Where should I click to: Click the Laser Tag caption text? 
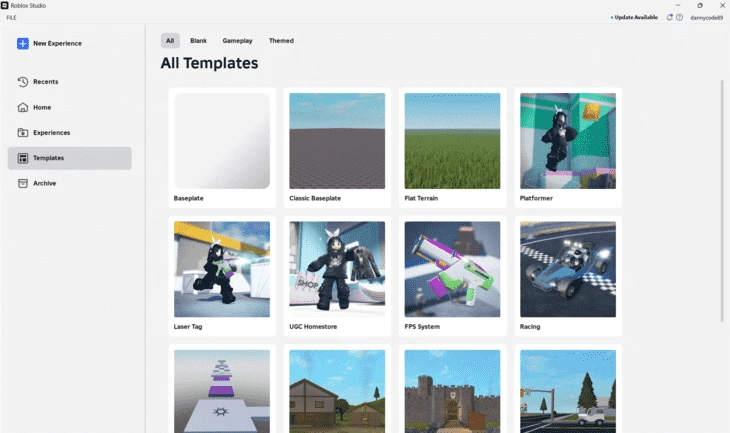click(x=188, y=327)
